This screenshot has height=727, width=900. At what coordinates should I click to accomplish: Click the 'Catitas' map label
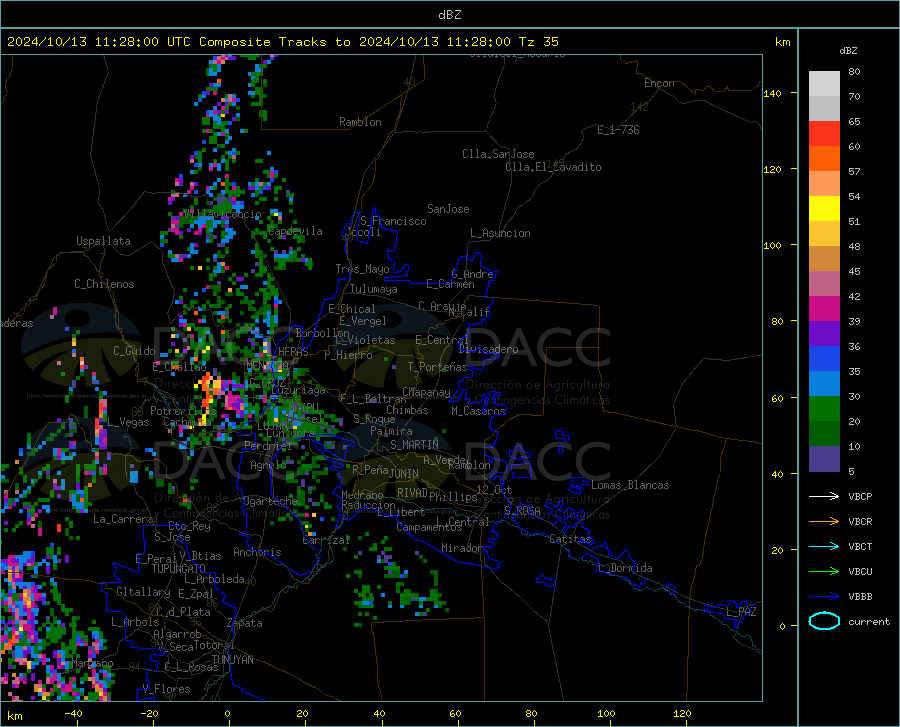click(x=571, y=539)
